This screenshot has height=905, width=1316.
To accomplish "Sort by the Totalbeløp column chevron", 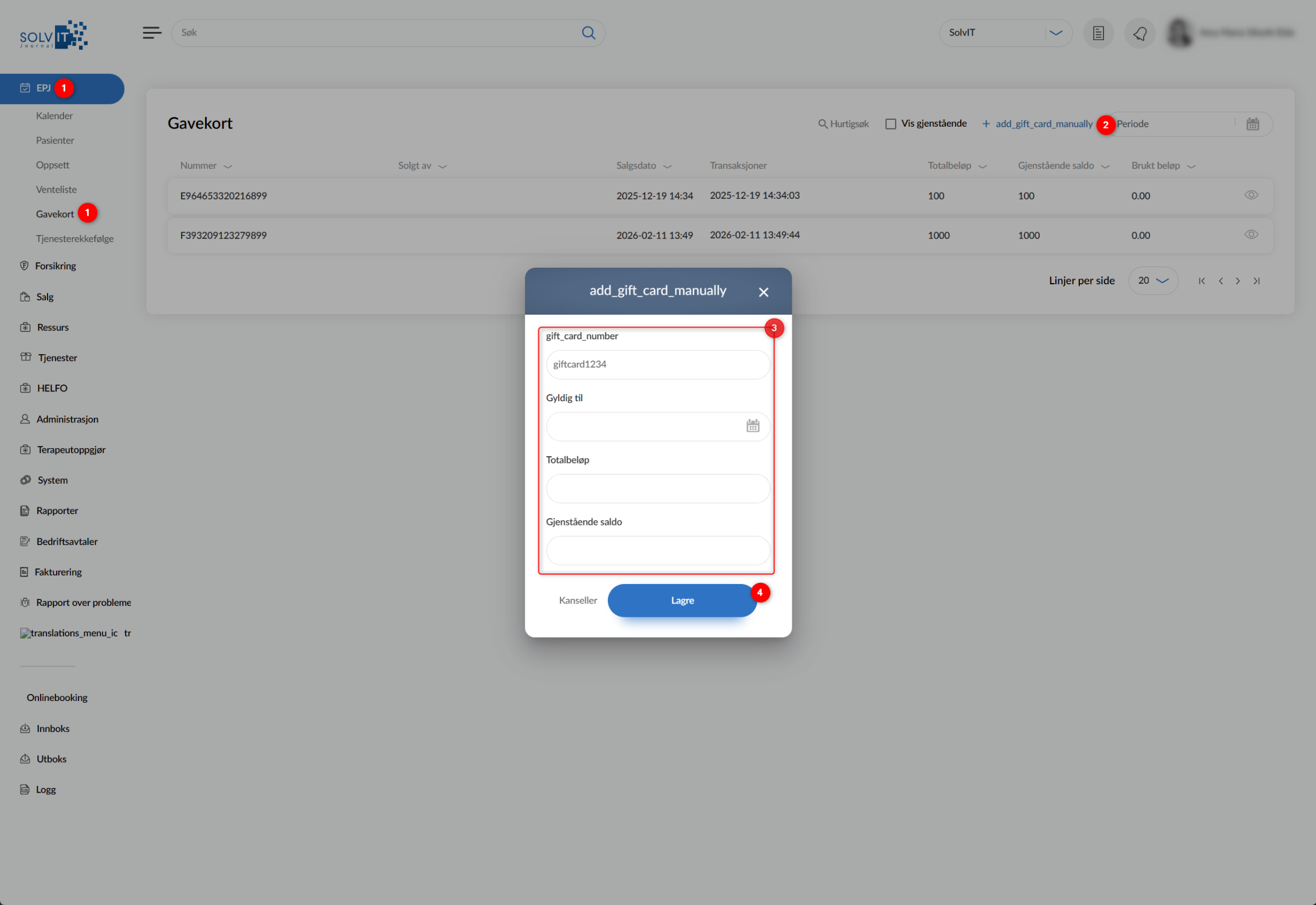I will click(x=983, y=166).
